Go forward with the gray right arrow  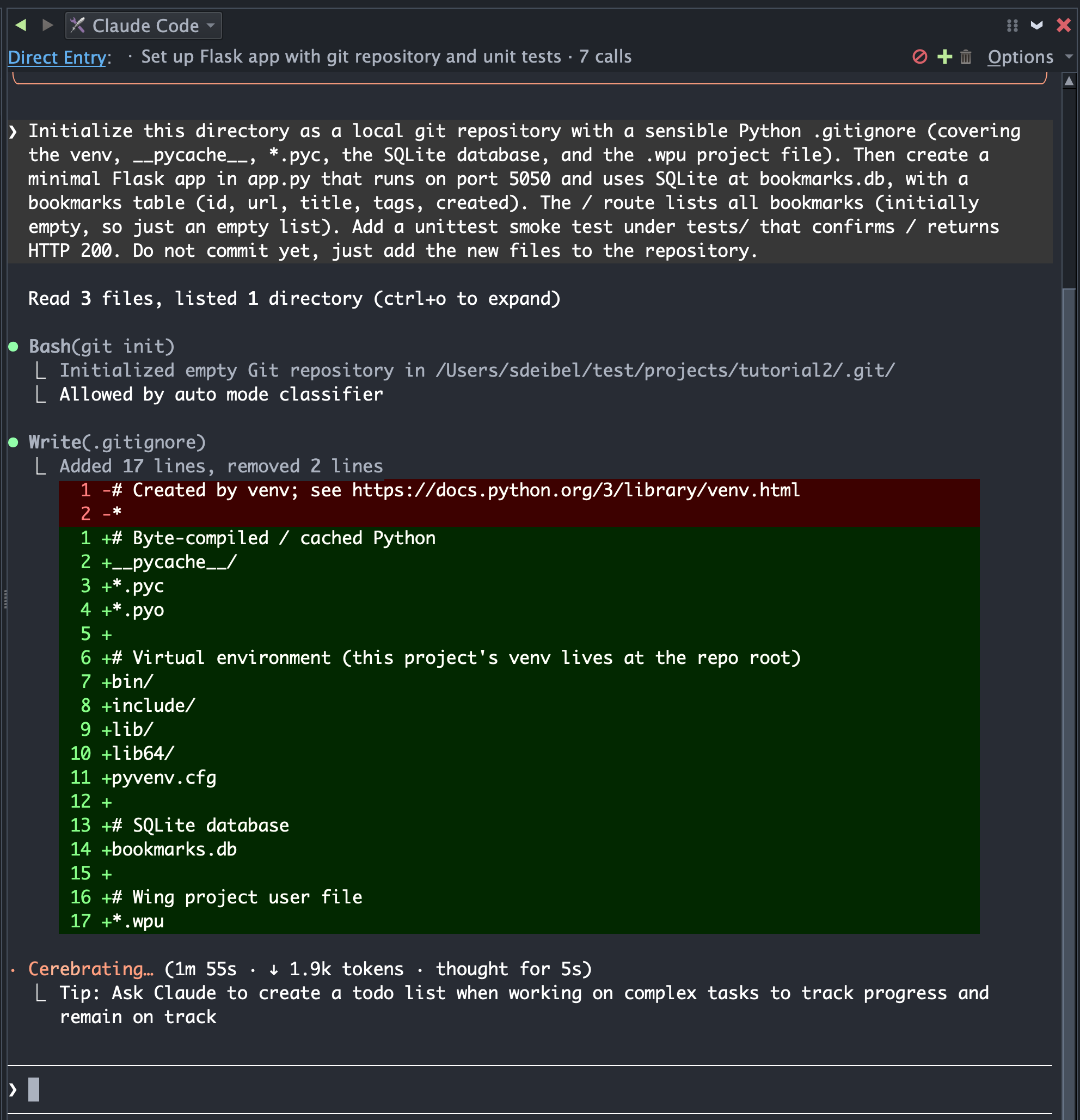[47, 25]
